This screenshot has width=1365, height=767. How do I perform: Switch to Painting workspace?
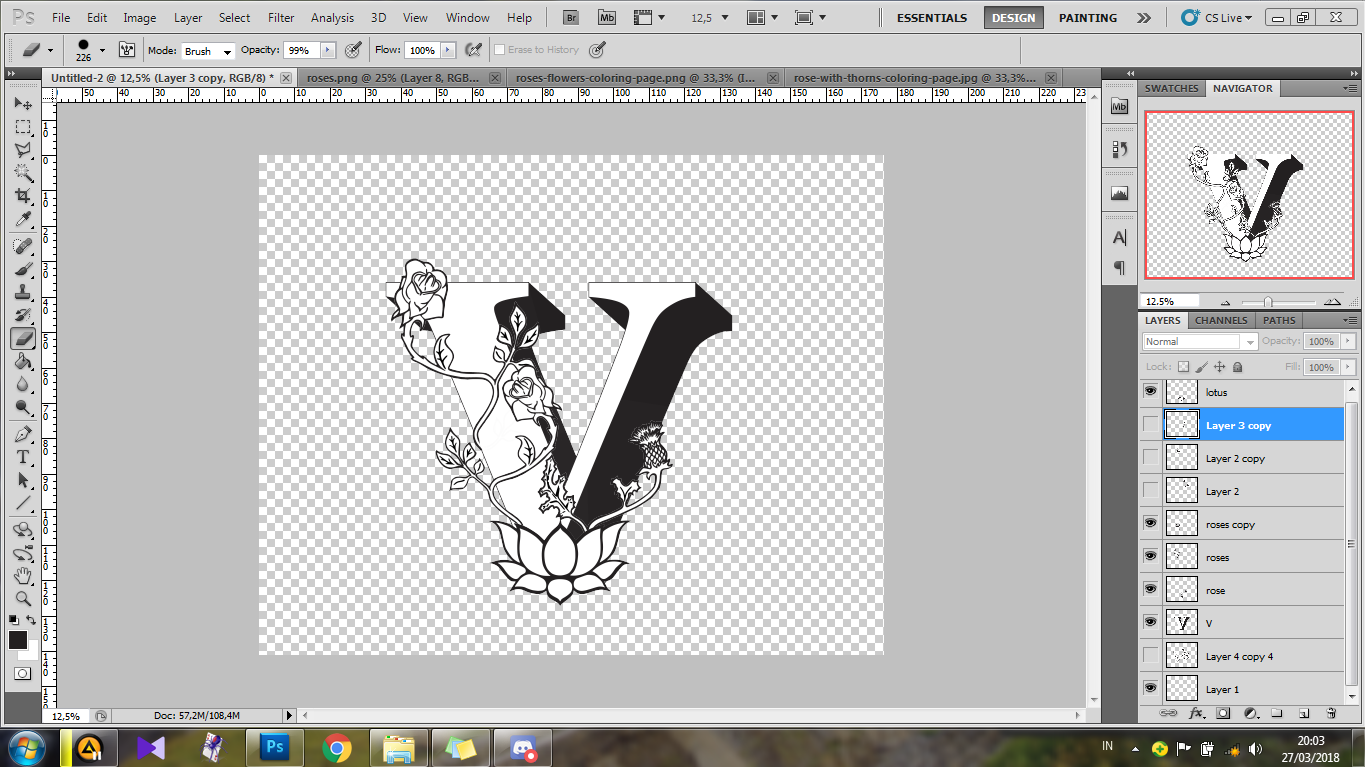tap(1088, 17)
